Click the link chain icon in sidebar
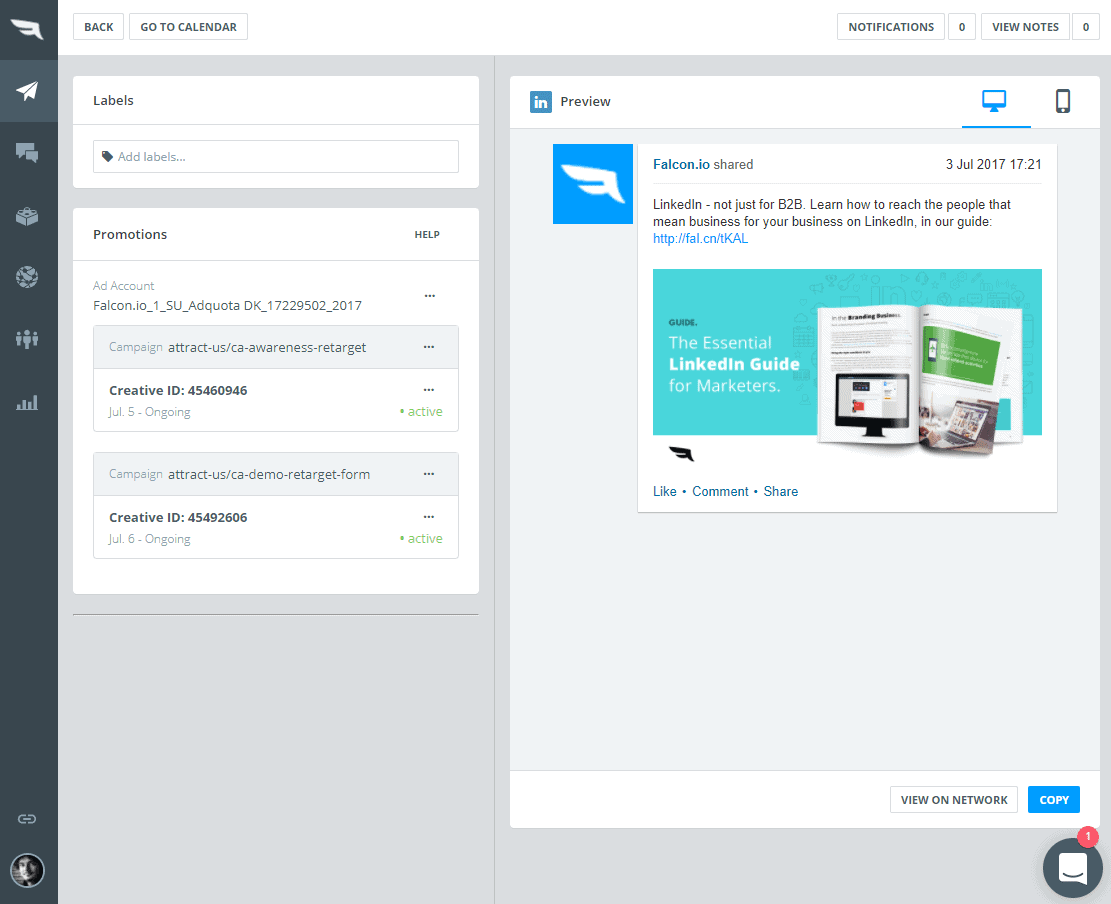This screenshot has width=1111, height=904. point(27,819)
